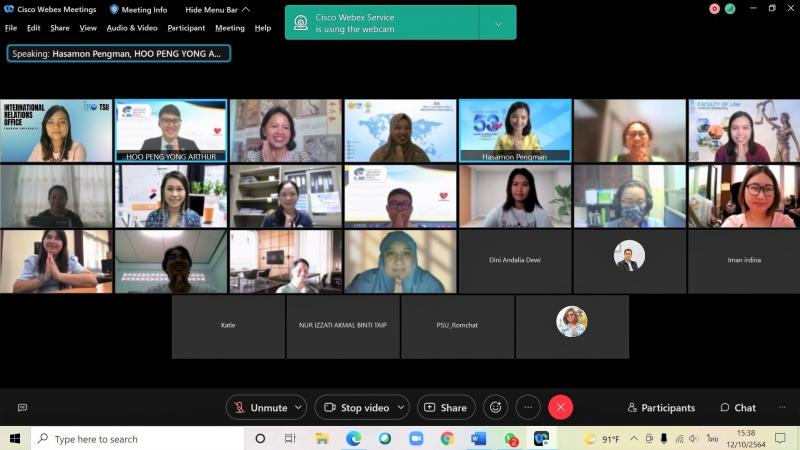Image resolution: width=800 pixels, height=450 pixels.
Task: Open Google Chrome from taskbar
Action: click(x=447, y=438)
